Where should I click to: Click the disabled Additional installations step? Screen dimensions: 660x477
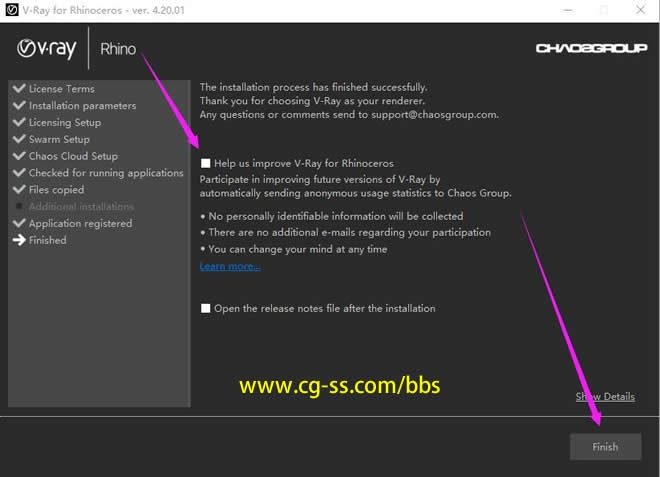(x=81, y=207)
